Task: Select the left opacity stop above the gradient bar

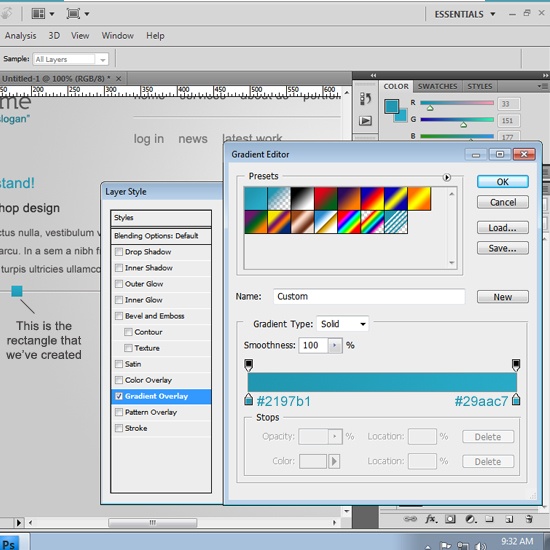Action: pyautogui.click(x=248, y=365)
